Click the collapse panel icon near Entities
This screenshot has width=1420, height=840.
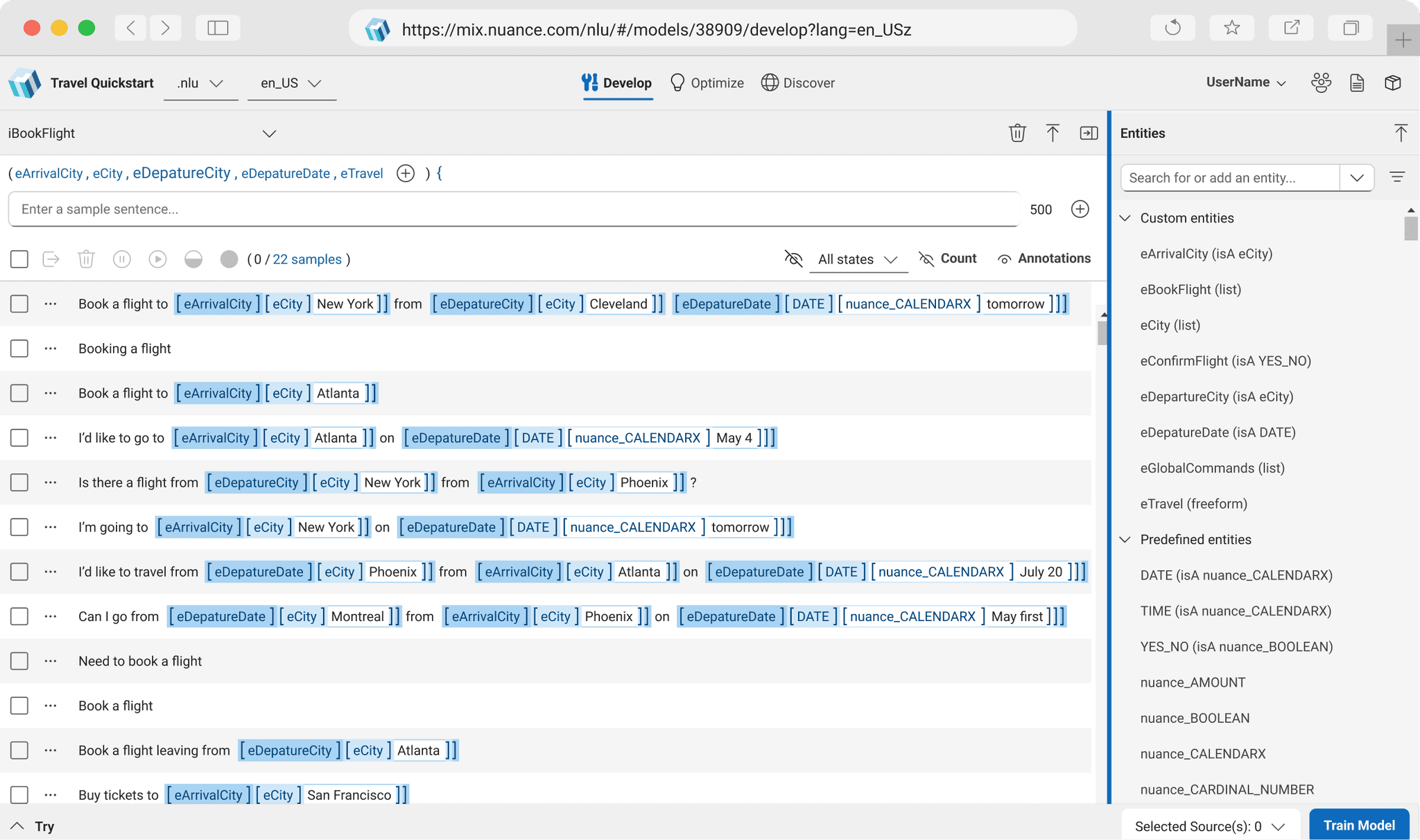(x=1089, y=133)
